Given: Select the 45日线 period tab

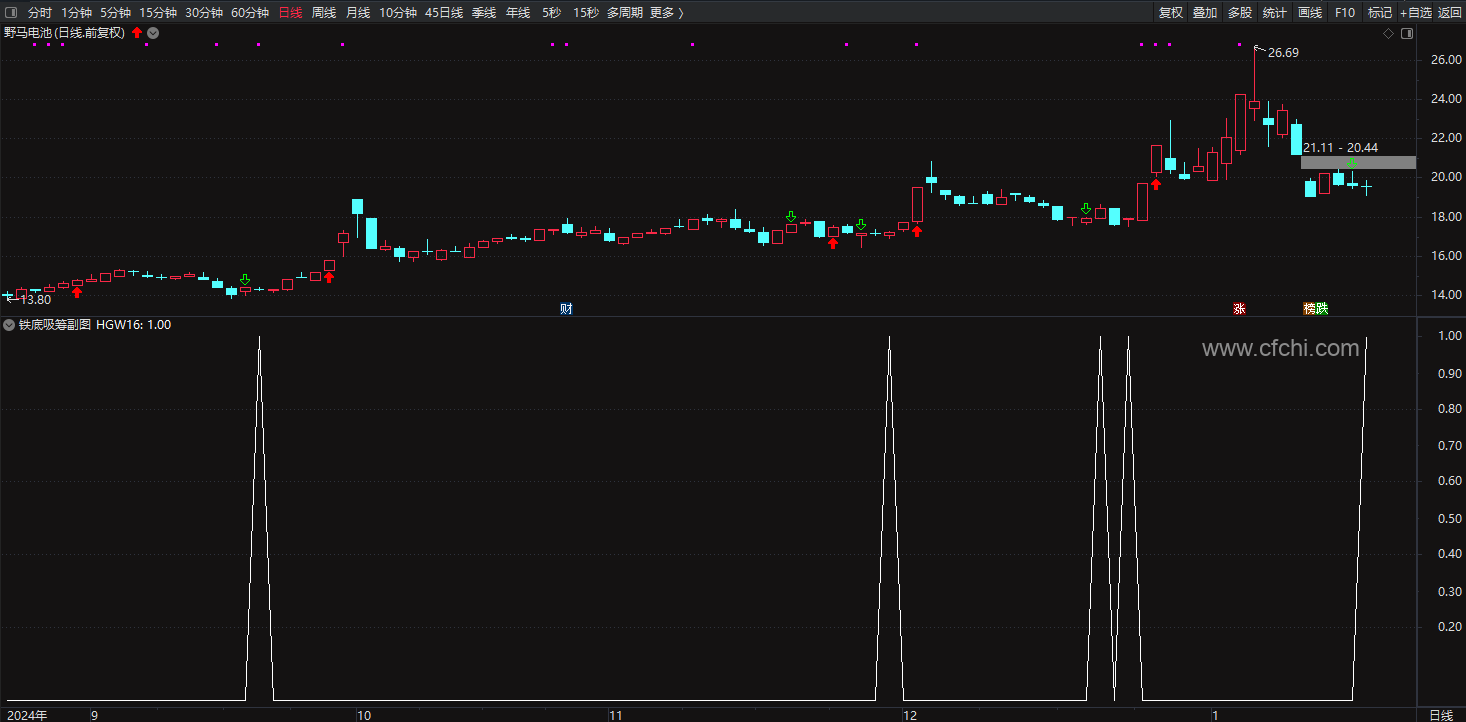Looking at the screenshot, I should pyautogui.click(x=444, y=13).
